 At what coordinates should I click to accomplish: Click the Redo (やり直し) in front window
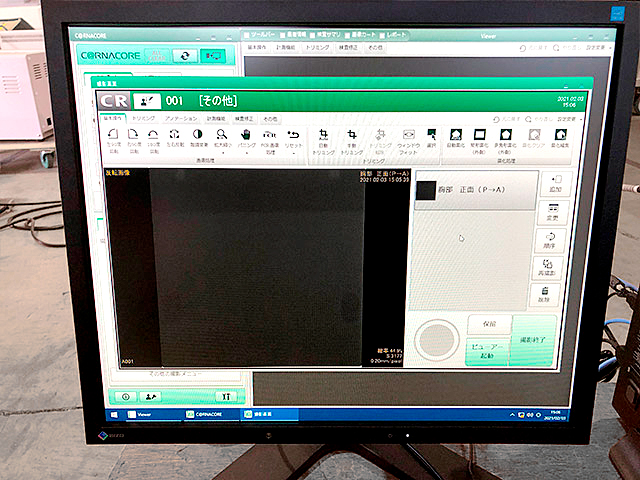538,119
